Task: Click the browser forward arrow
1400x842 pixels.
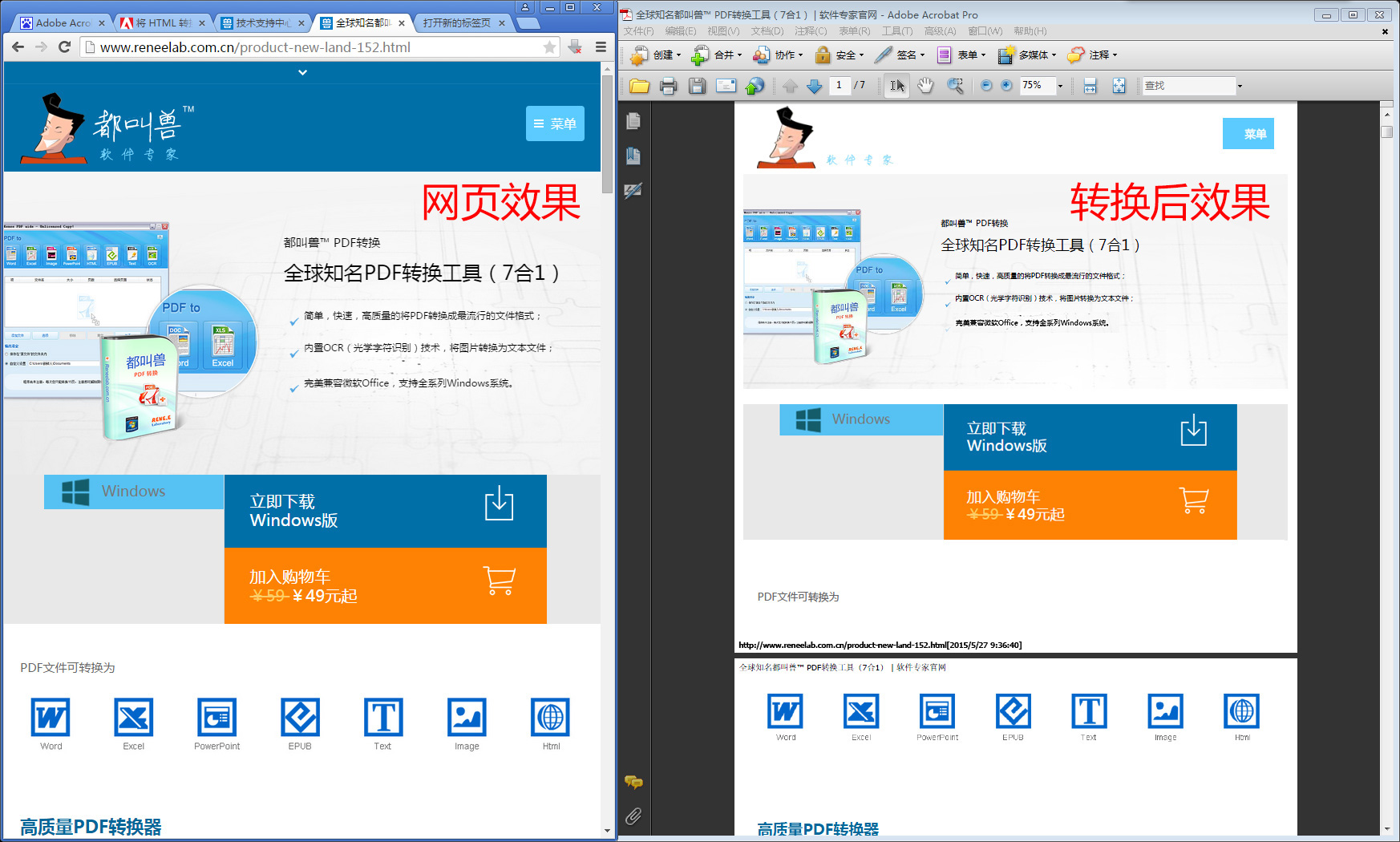Action: (x=41, y=47)
